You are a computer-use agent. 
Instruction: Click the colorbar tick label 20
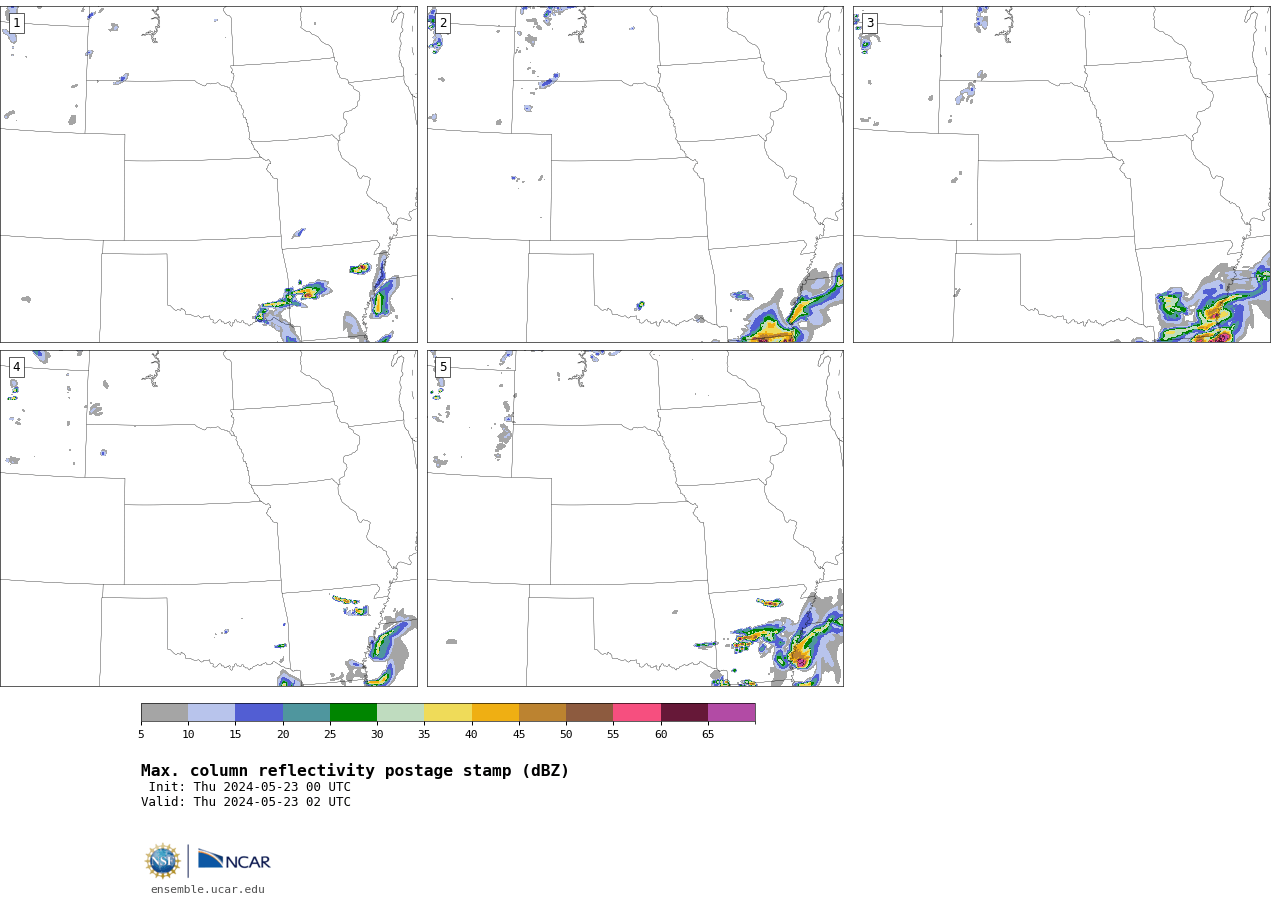[283, 735]
